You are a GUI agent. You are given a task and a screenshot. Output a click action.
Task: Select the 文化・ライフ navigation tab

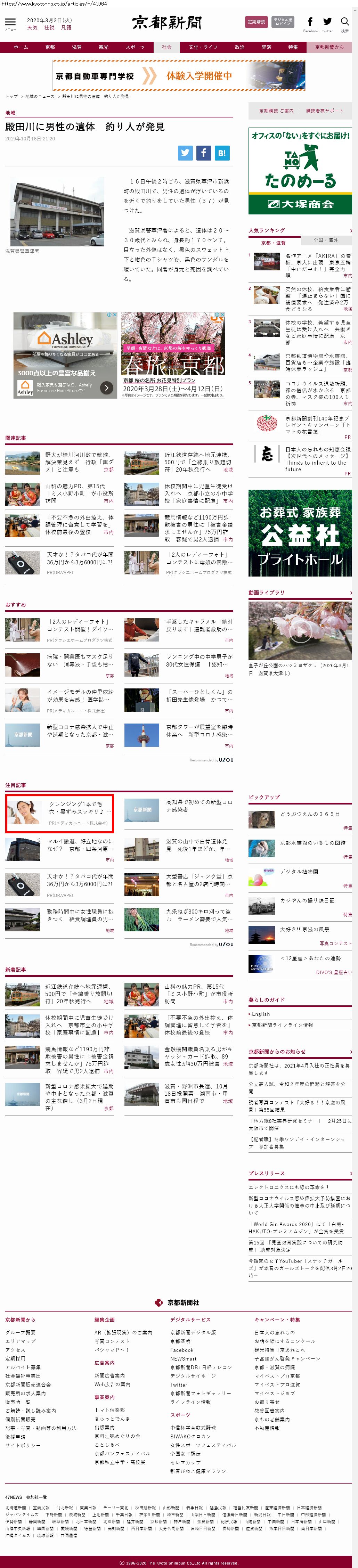[203, 47]
